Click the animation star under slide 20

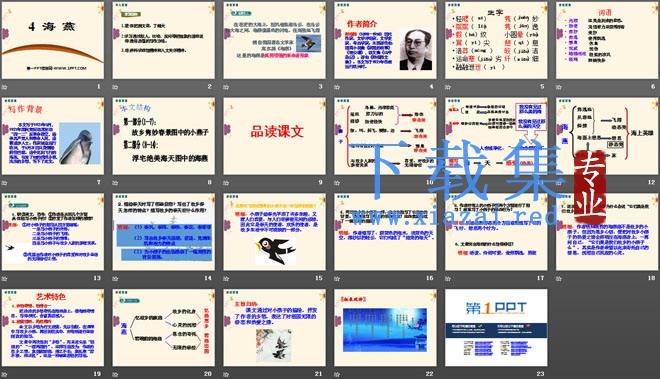pyautogui.click(x=116, y=374)
